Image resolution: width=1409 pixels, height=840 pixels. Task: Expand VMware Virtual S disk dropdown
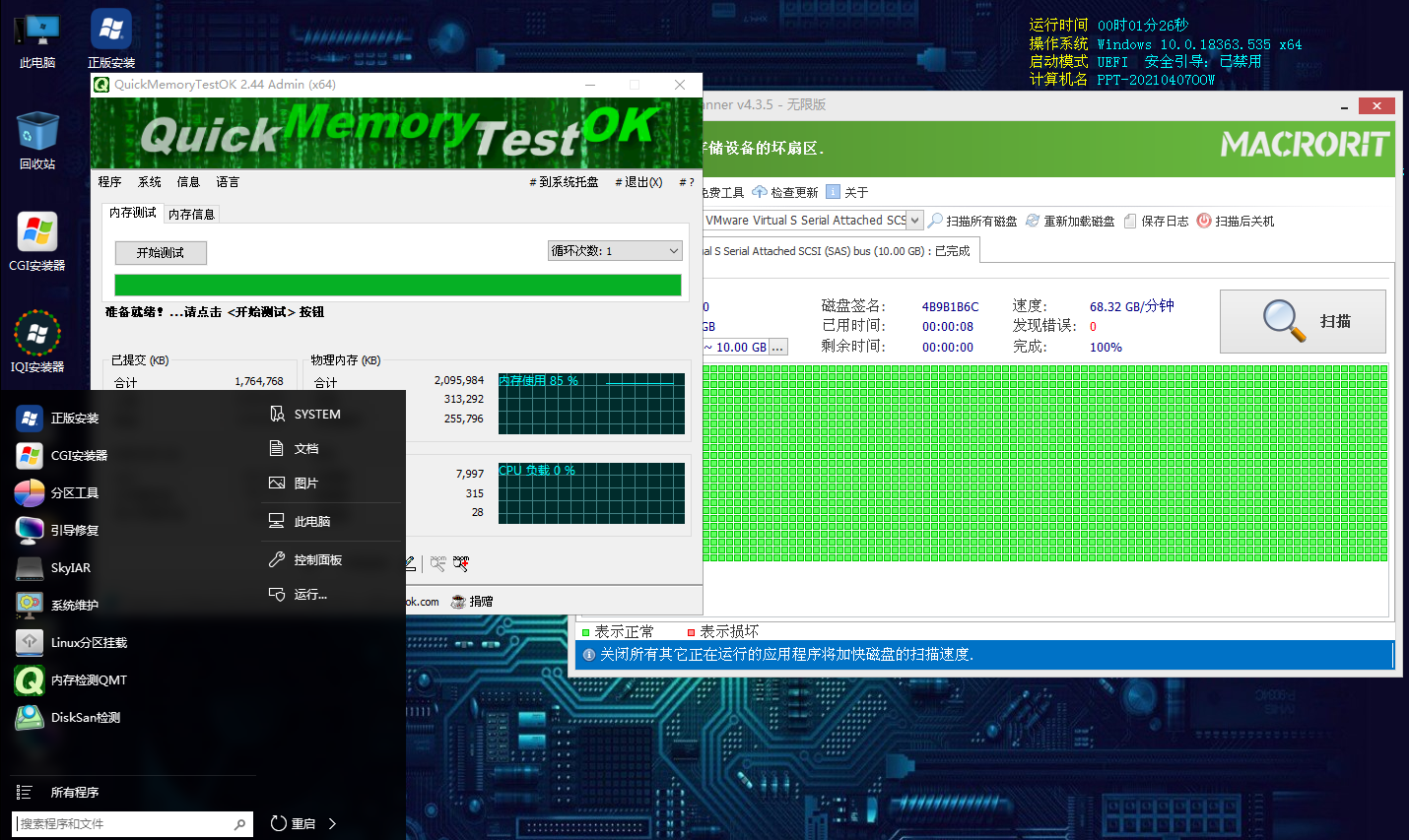tap(915, 221)
